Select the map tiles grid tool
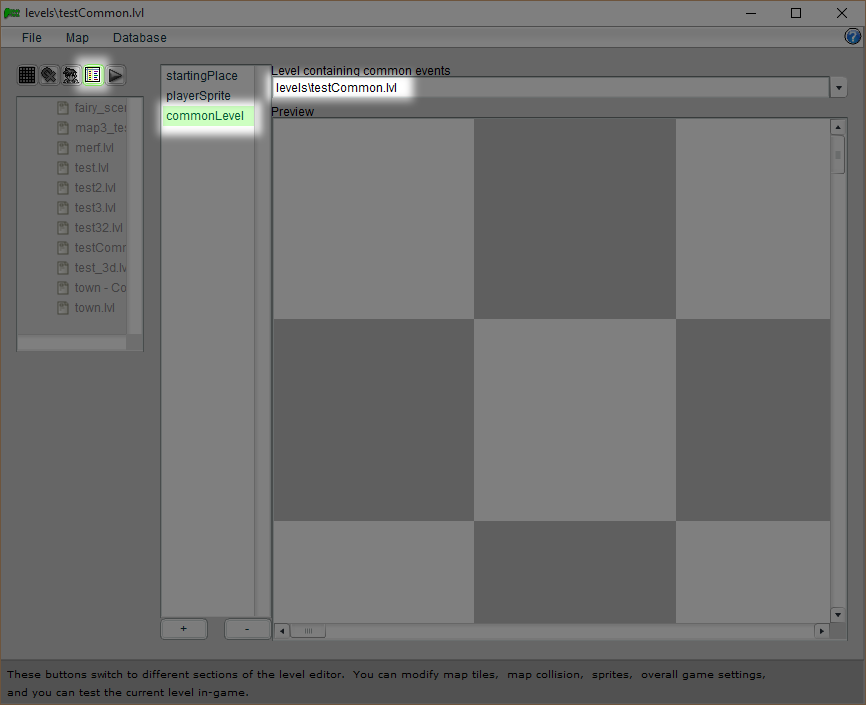The height and width of the screenshot is (705, 866). tap(27, 75)
